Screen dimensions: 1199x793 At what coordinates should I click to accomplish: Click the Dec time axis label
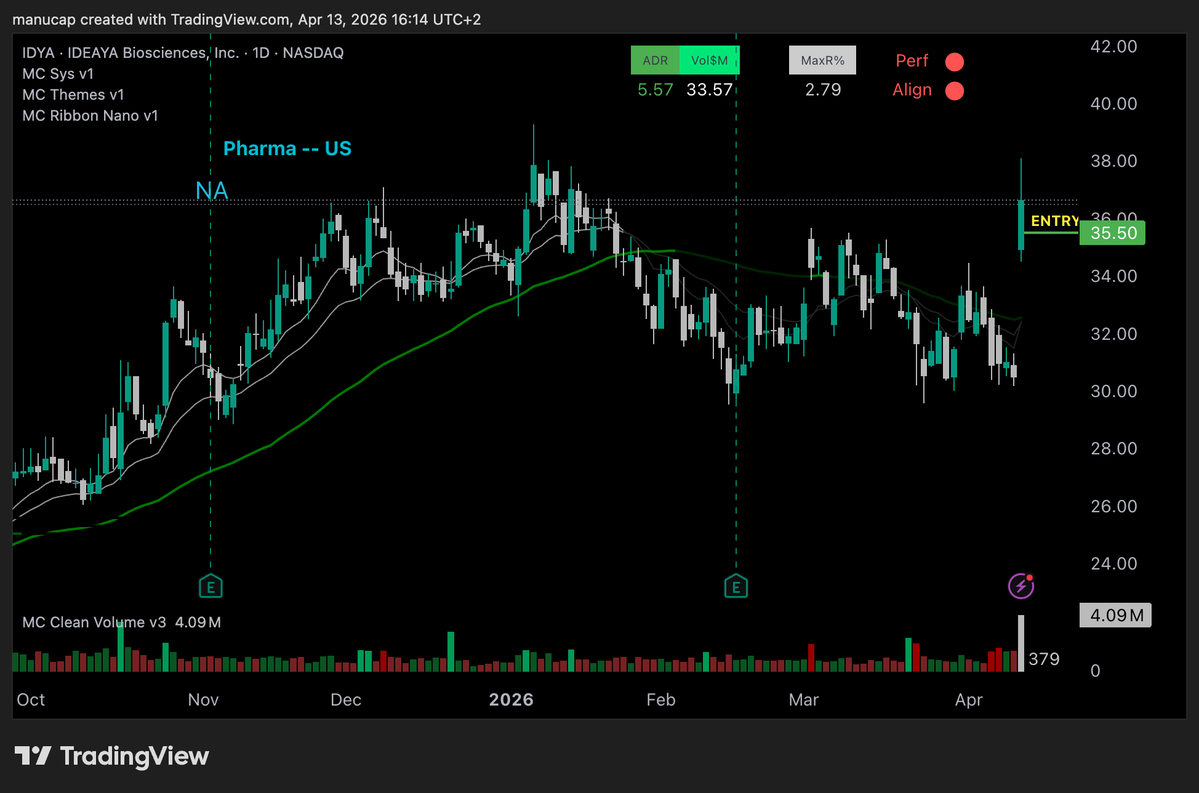346,700
